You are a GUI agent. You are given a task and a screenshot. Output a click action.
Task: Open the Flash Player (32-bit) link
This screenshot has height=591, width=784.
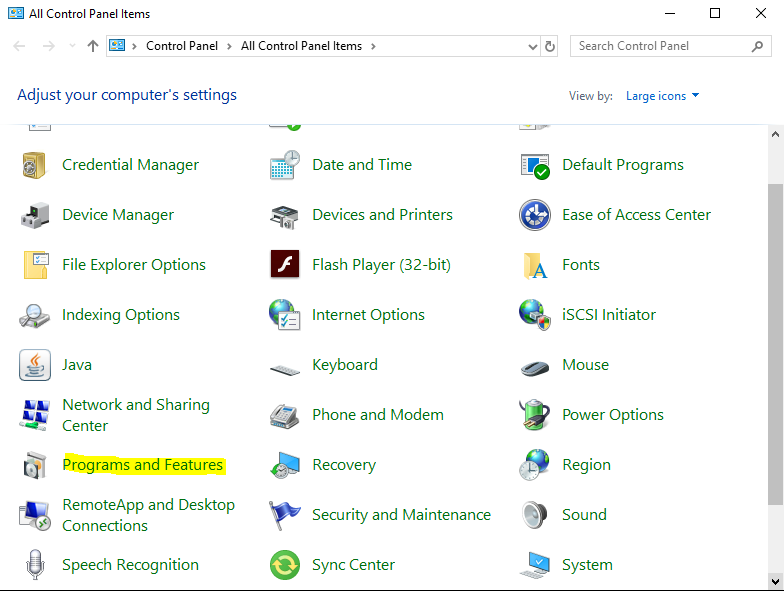pos(382,265)
